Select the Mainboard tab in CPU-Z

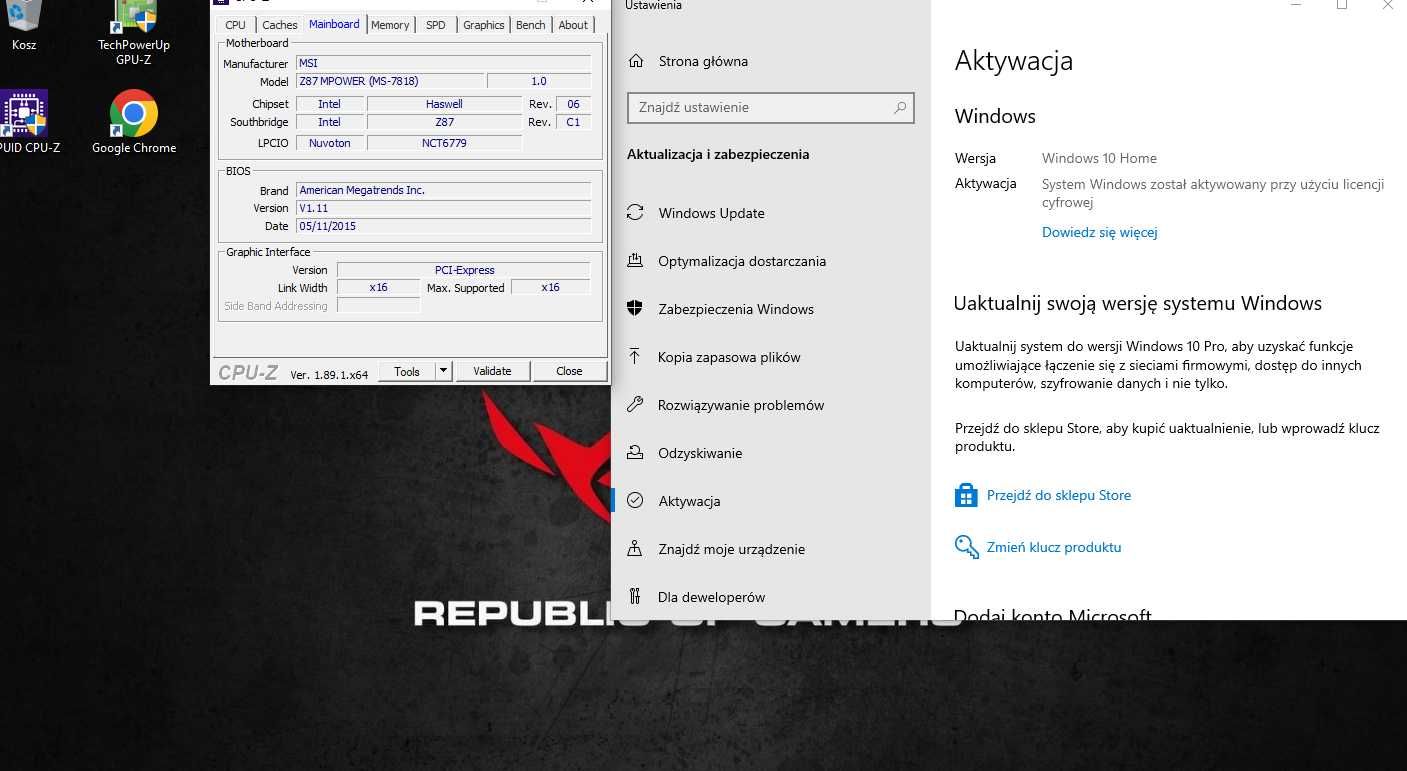coord(334,24)
